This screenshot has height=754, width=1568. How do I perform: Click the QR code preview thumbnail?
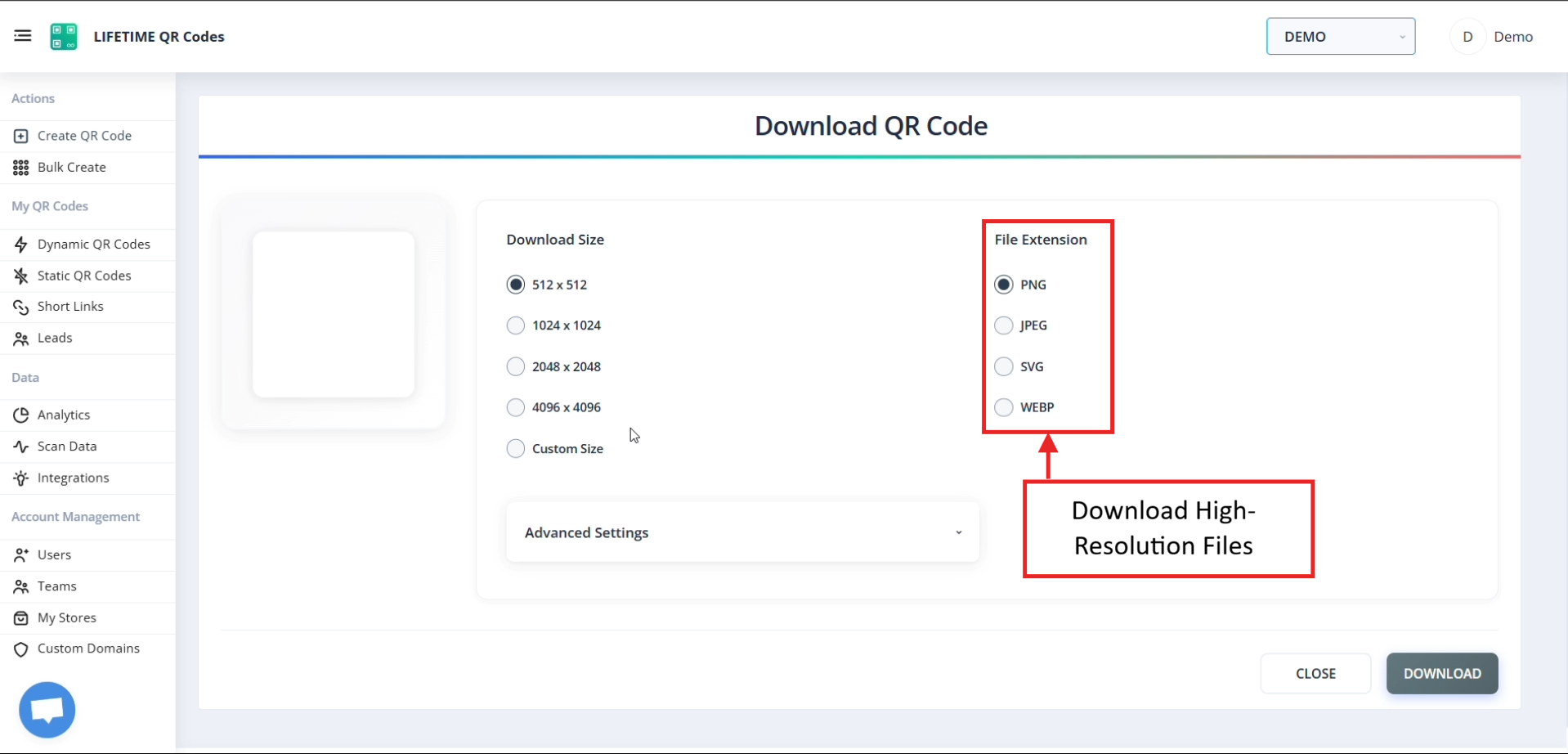333,314
